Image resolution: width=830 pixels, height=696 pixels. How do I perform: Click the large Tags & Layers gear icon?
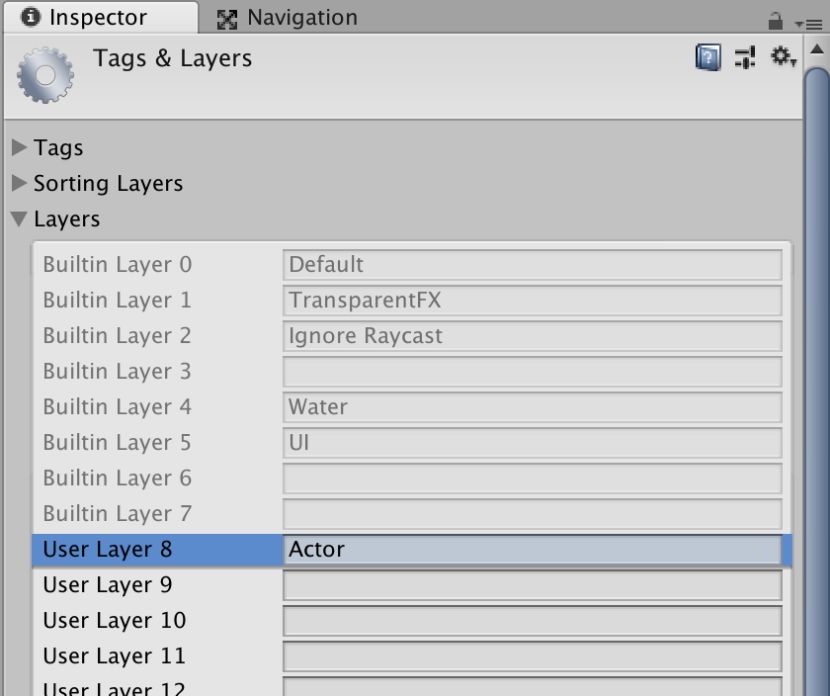coord(46,77)
